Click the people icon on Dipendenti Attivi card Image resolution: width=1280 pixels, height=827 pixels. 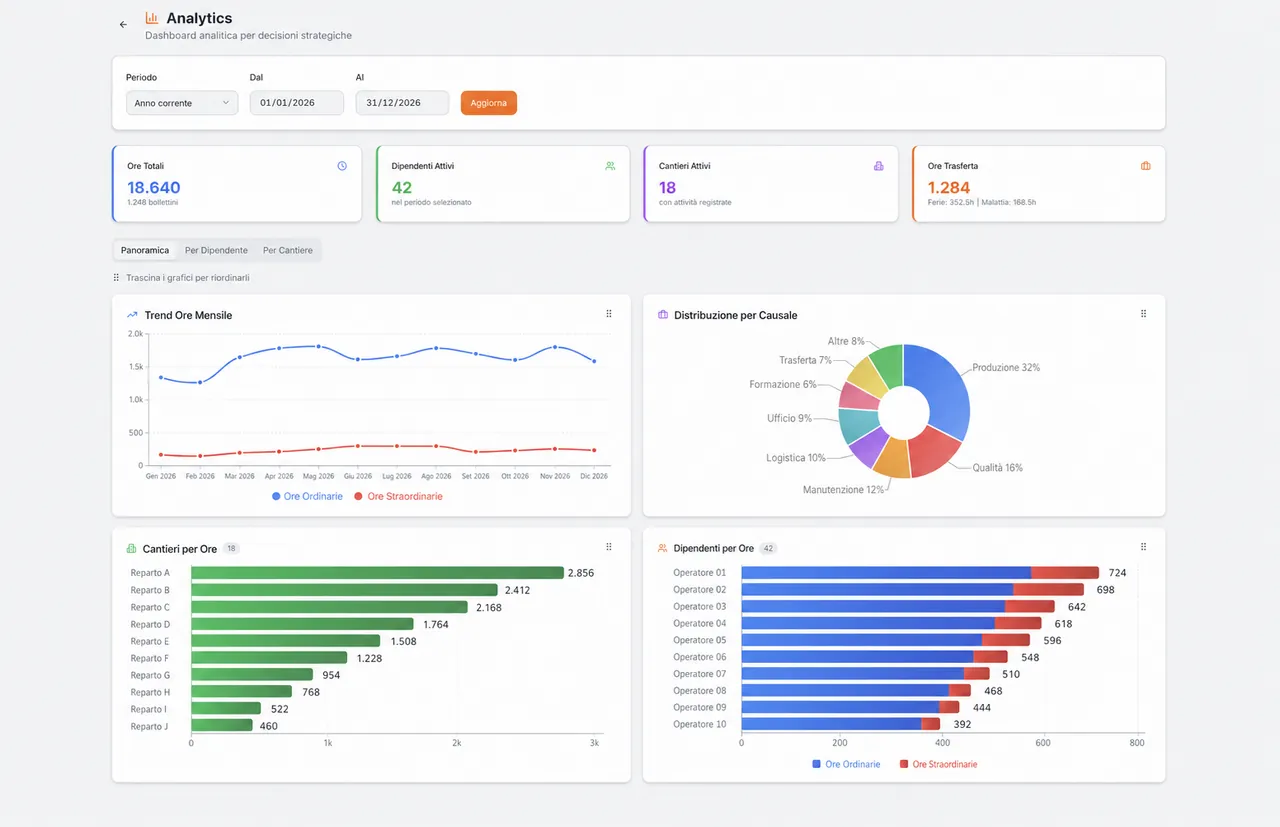point(610,166)
